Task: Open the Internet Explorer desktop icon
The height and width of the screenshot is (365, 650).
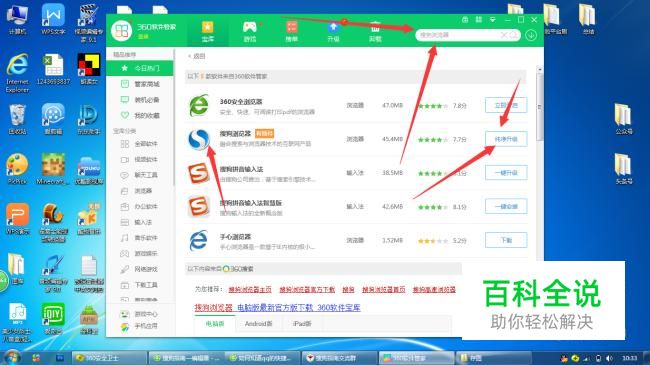Action: point(17,73)
